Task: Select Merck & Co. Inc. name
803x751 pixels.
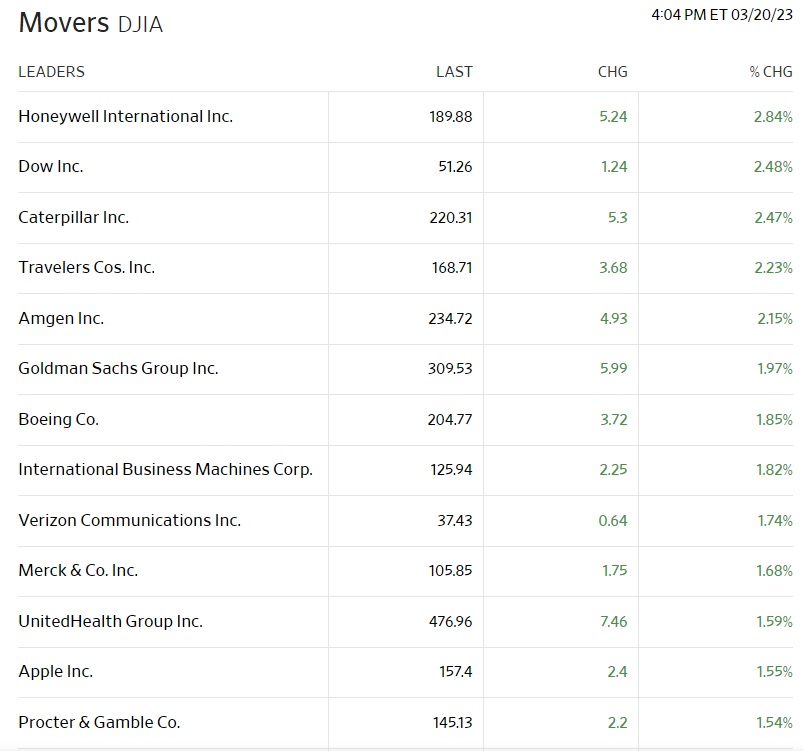Action: tap(78, 570)
